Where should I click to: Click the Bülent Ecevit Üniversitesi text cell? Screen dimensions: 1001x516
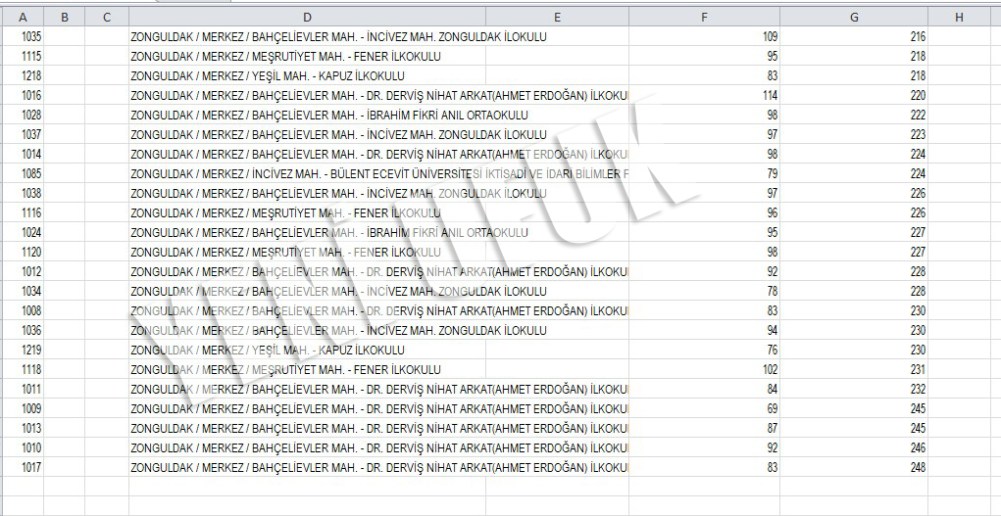380,174
